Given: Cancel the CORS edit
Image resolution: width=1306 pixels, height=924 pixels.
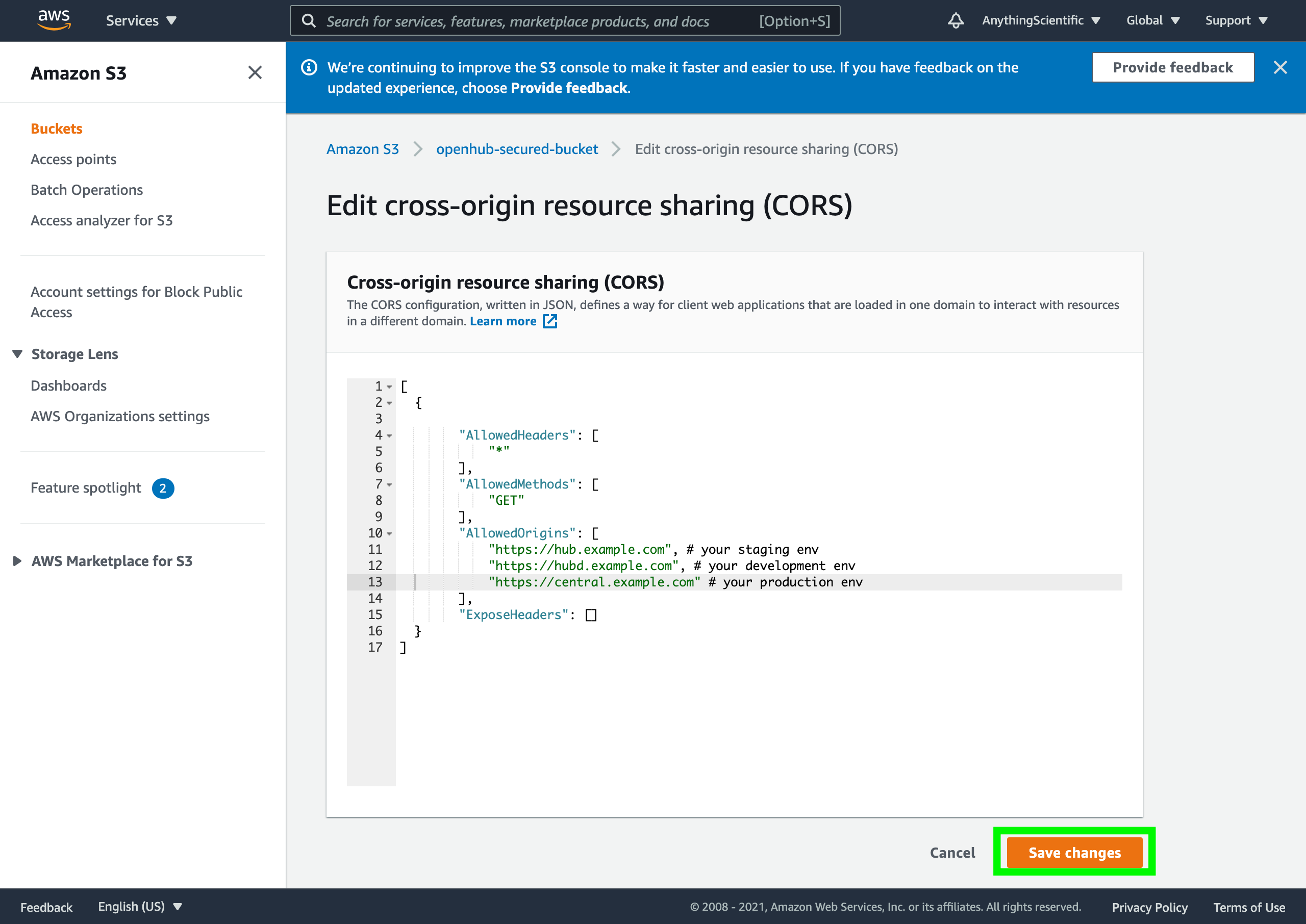Looking at the screenshot, I should (952, 852).
